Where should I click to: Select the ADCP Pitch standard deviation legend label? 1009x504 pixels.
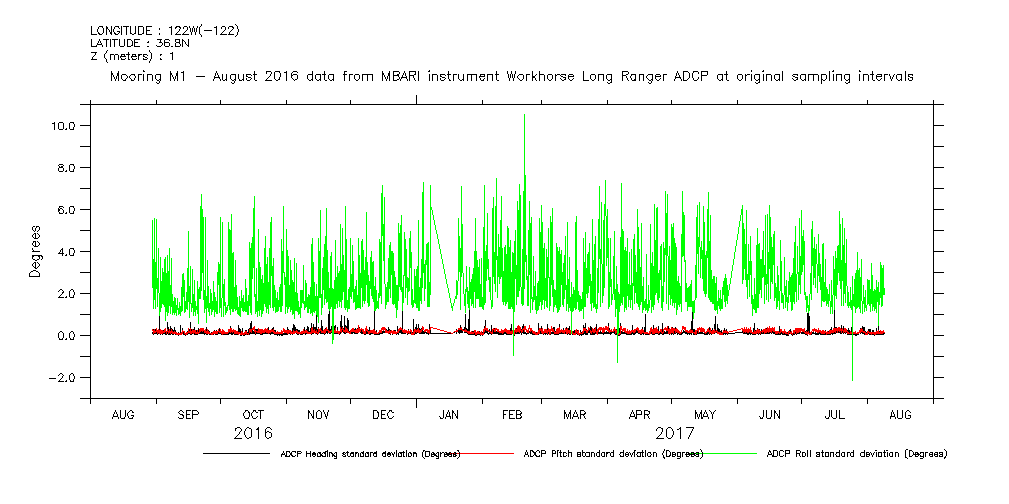[613, 454]
